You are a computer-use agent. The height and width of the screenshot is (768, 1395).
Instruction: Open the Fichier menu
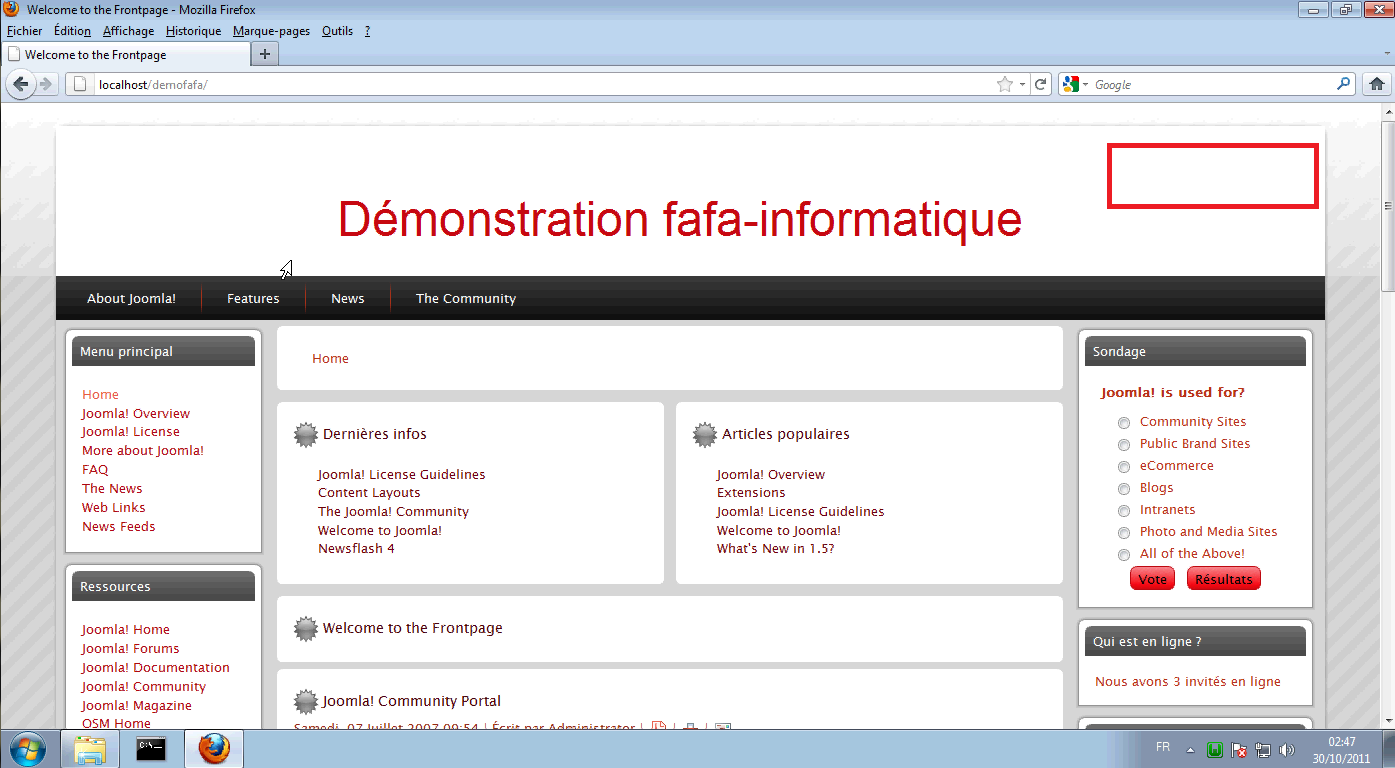(x=25, y=31)
